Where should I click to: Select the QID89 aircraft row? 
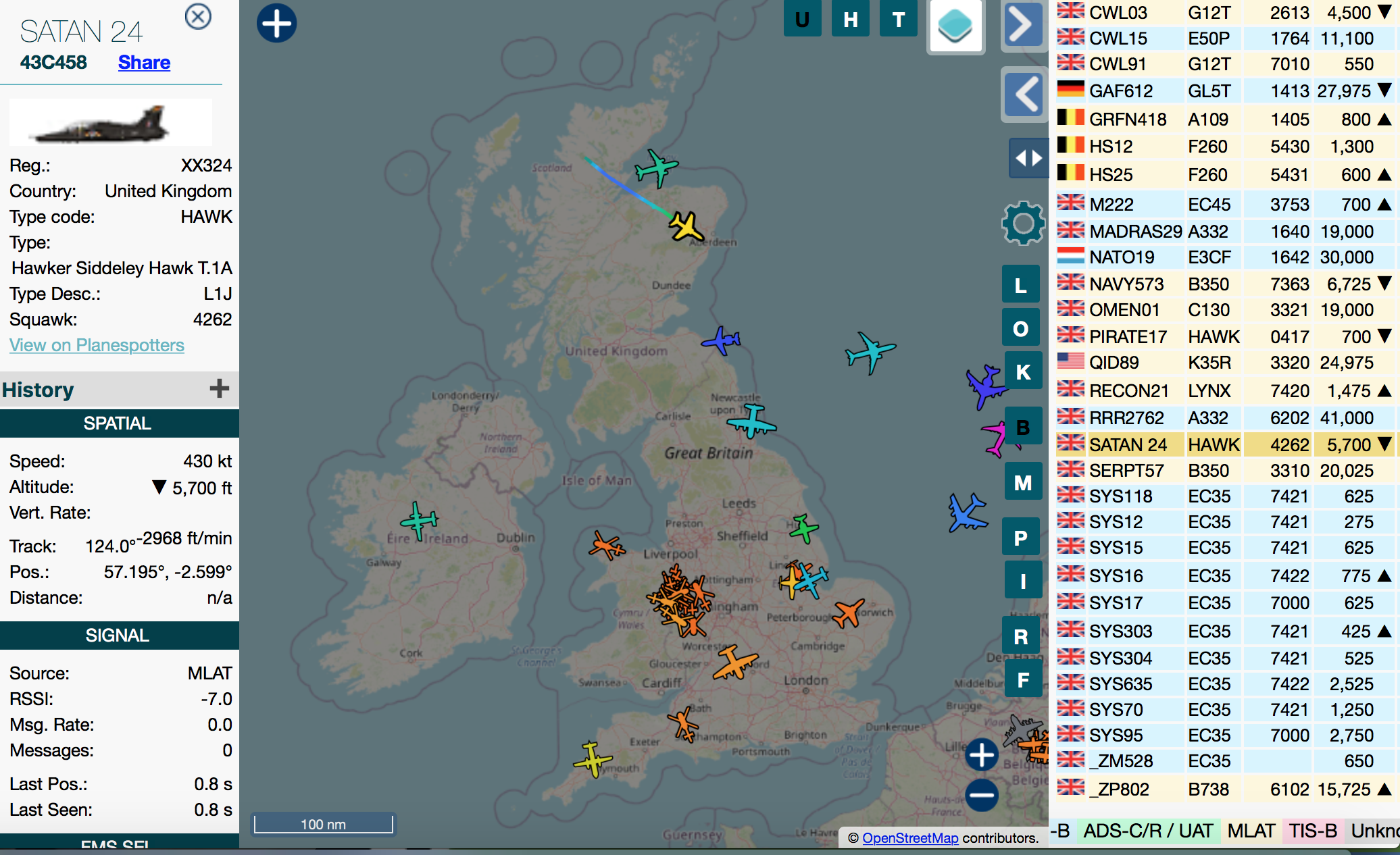point(1225,363)
